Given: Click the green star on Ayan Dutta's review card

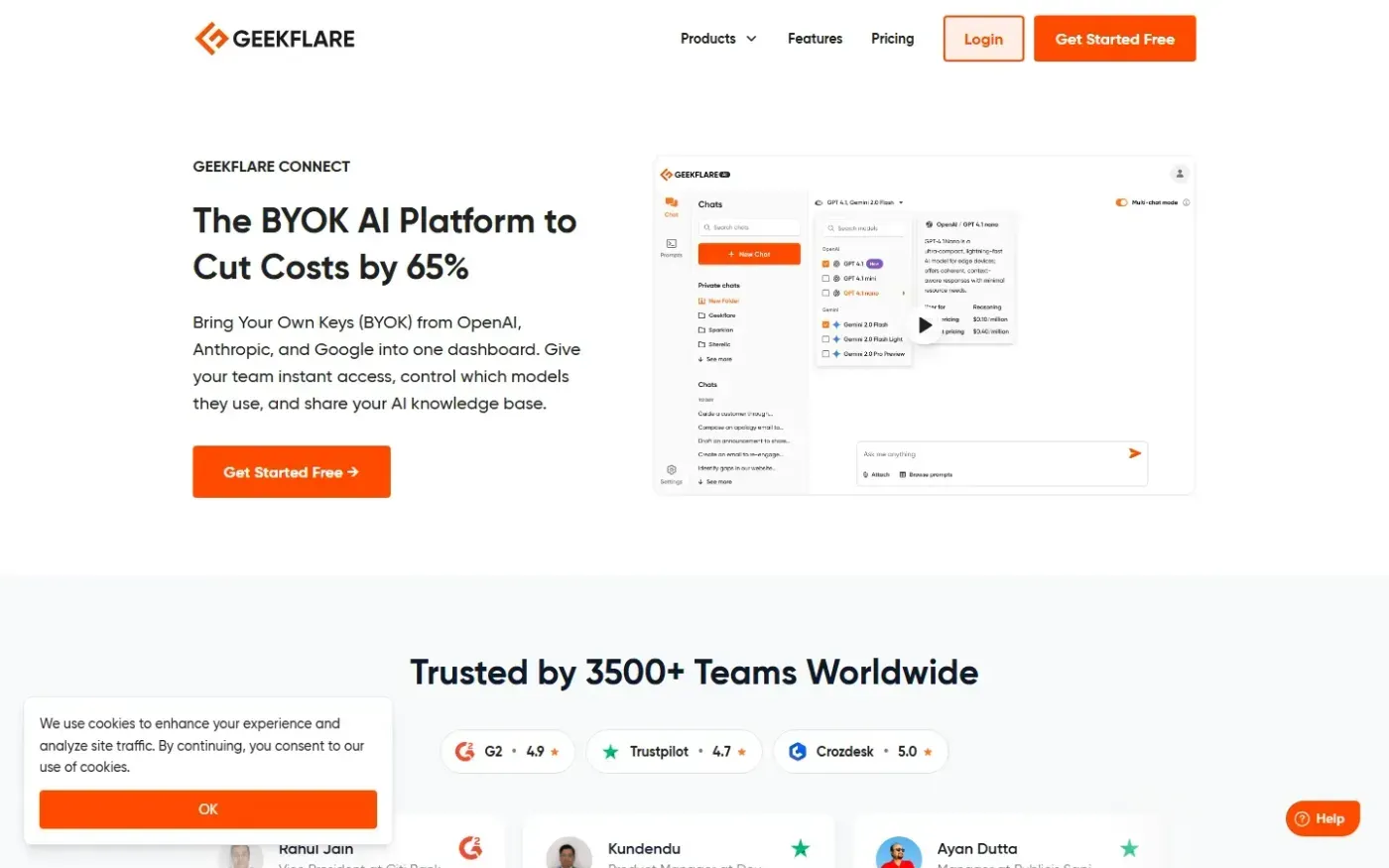Looking at the screenshot, I should pos(1129,848).
